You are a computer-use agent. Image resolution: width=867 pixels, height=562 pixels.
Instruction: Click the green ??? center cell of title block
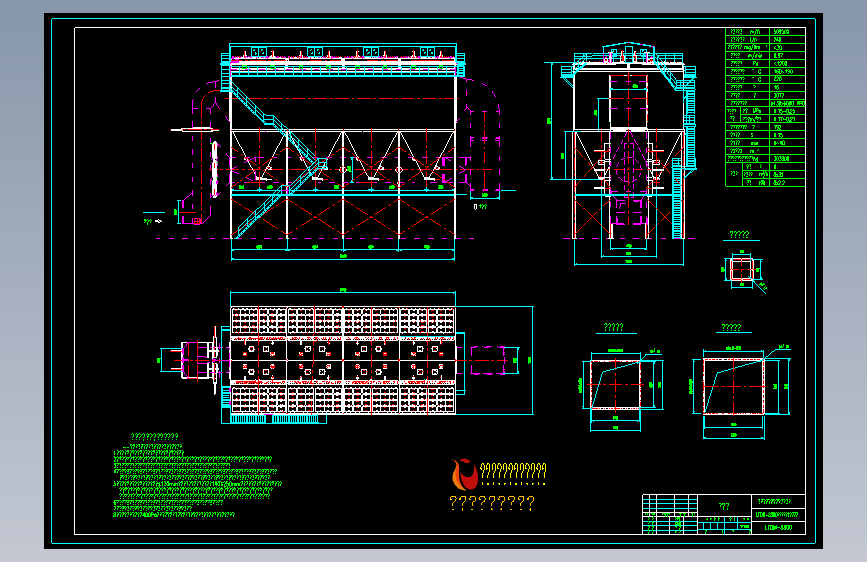tap(724, 506)
